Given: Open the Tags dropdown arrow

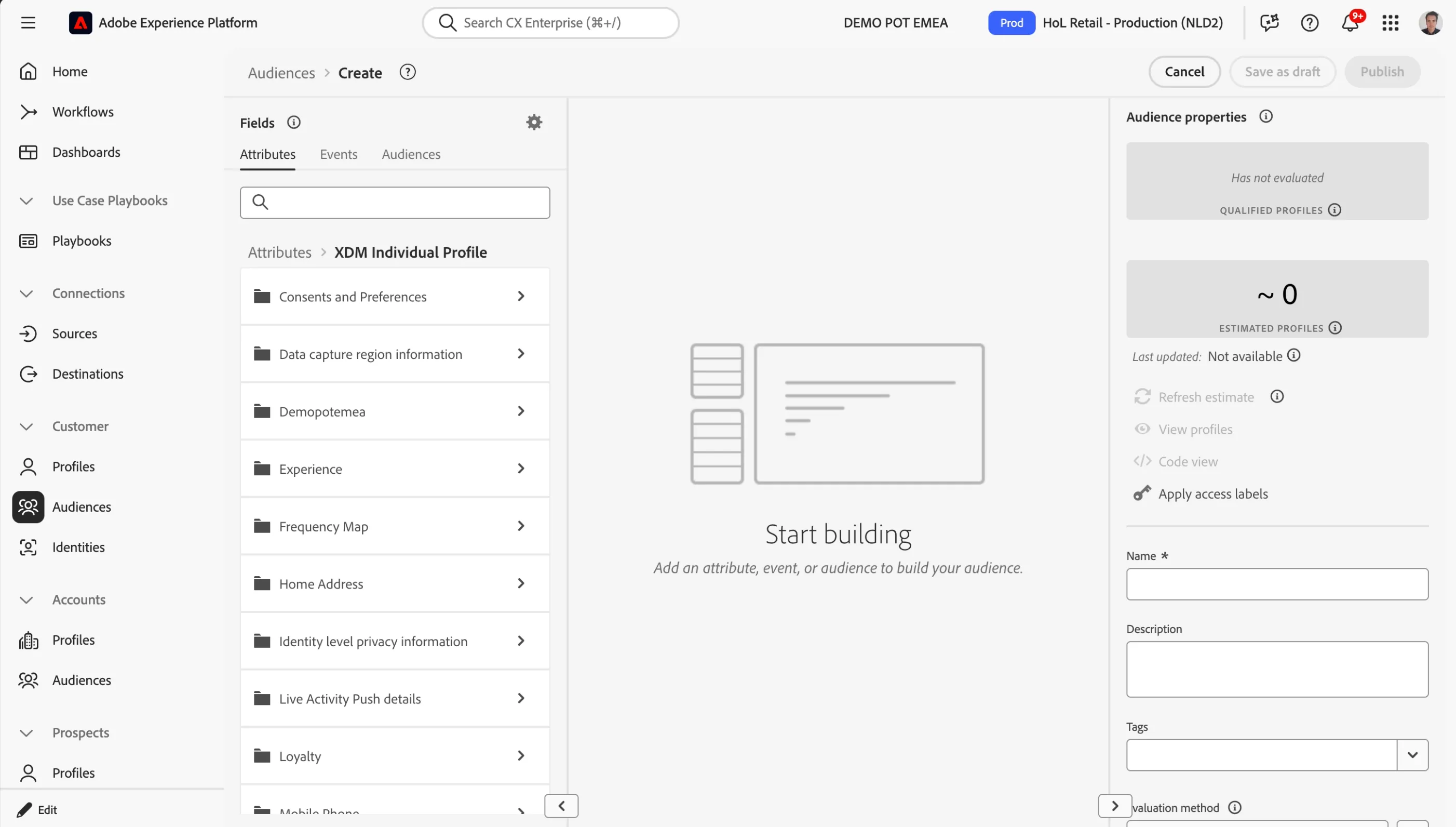Looking at the screenshot, I should (x=1412, y=755).
